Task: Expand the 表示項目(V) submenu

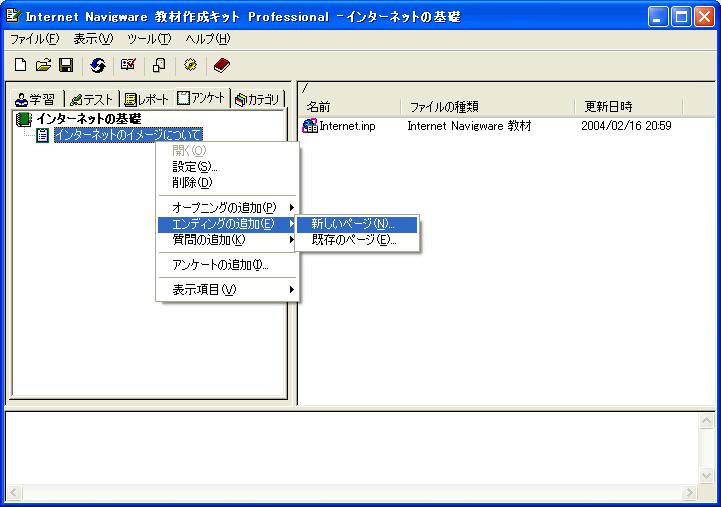Action: (x=228, y=290)
